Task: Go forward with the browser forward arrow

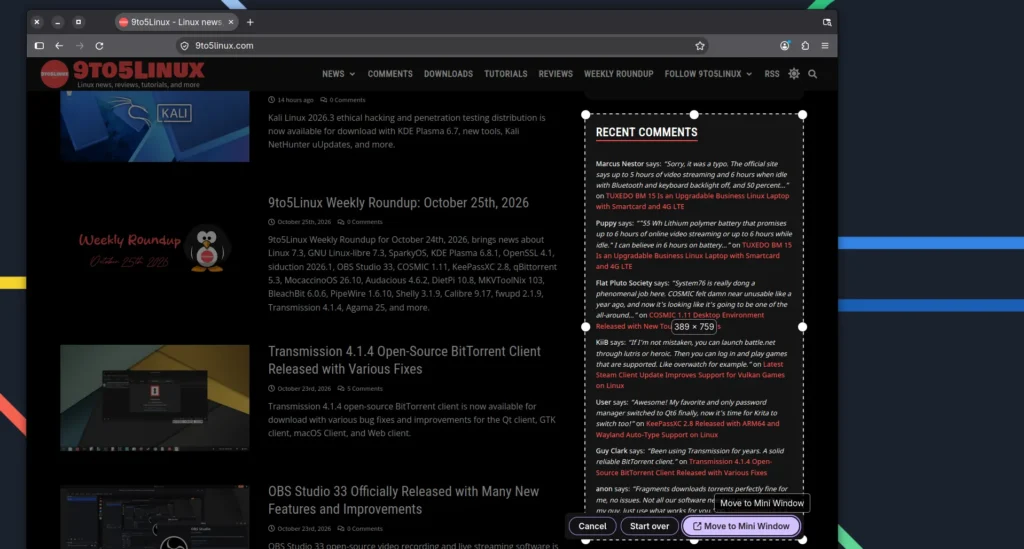Action: [80, 46]
